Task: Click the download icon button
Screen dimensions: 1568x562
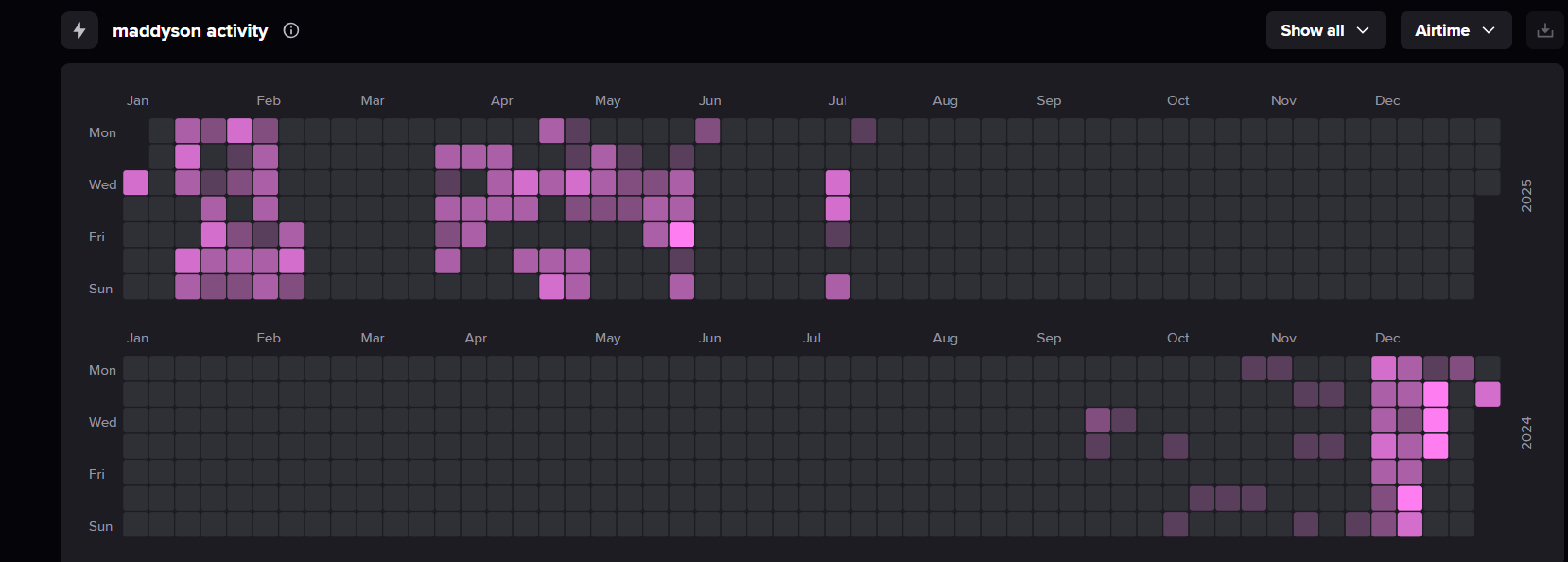Action: (x=1545, y=30)
